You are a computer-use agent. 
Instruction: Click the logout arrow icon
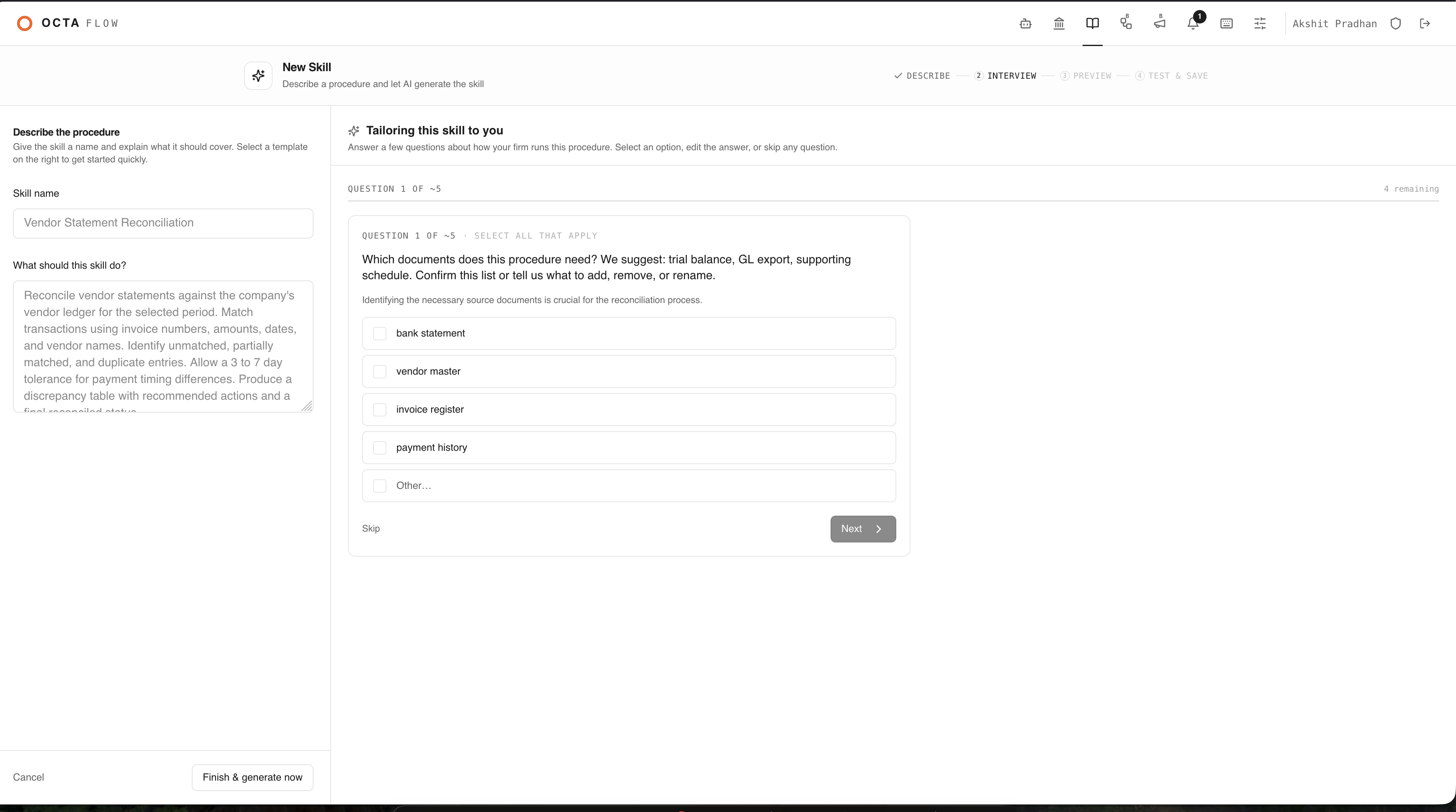click(x=1425, y=23)
